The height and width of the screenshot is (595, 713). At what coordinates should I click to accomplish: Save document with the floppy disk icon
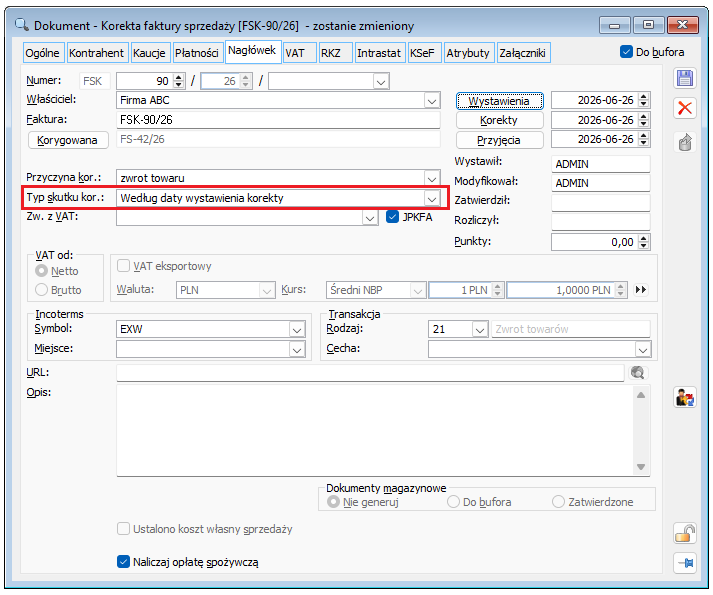pyautogui.click(x=685, y=78)
